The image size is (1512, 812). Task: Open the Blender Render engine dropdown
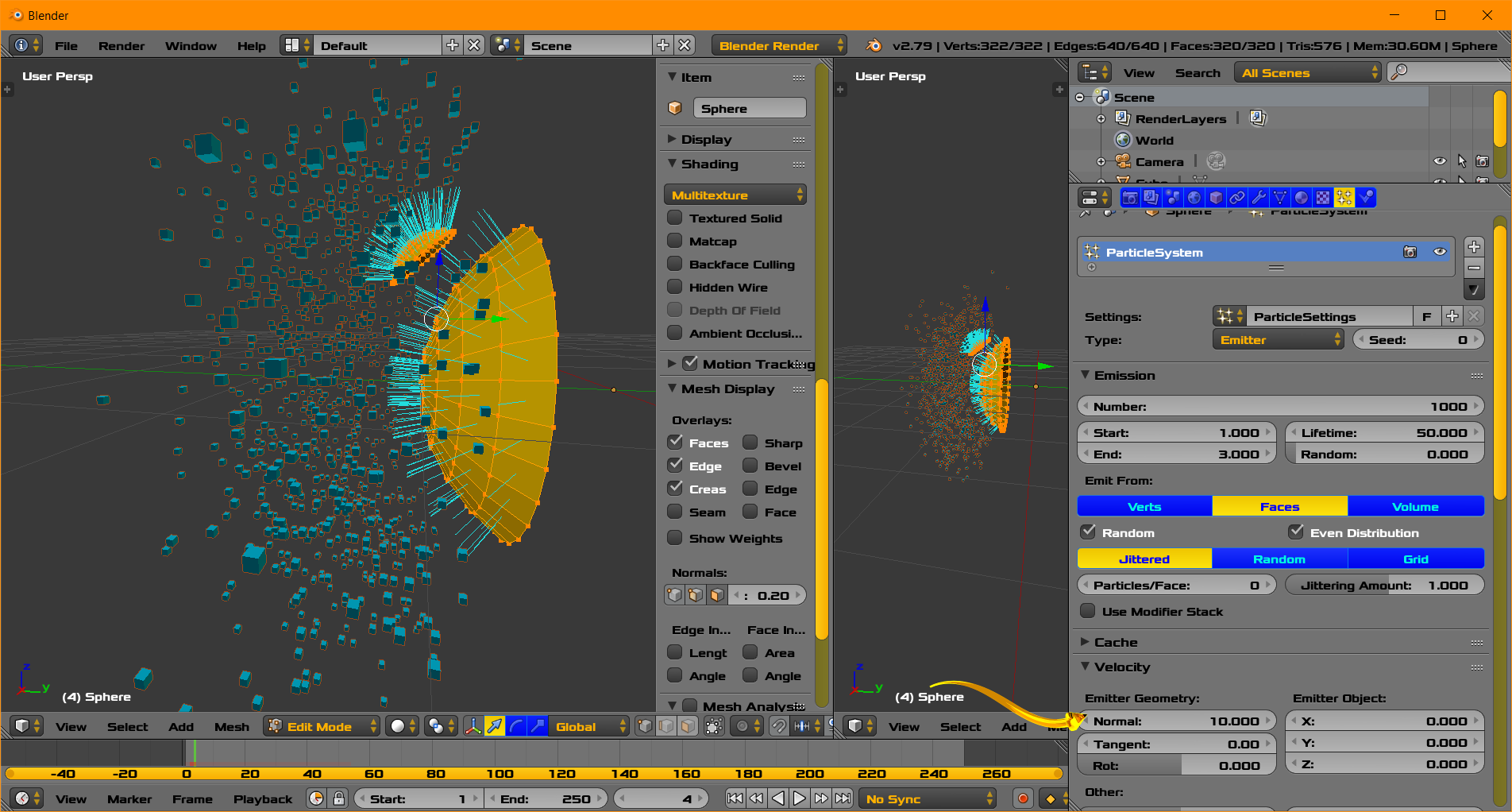pos(779,45)
